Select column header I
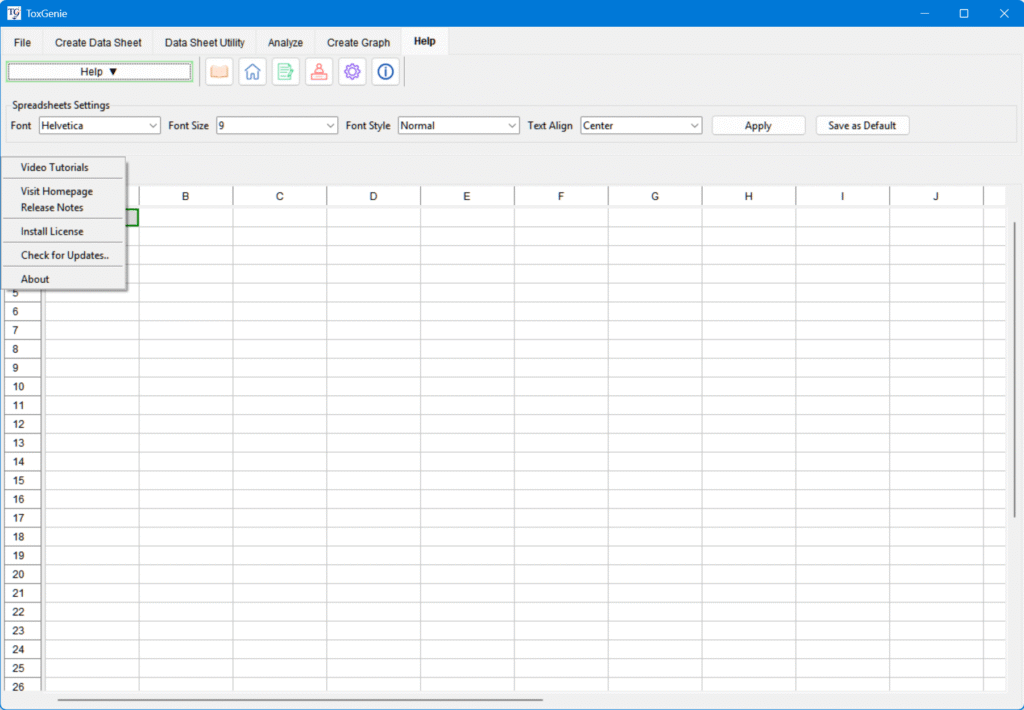 coord(842,196)
